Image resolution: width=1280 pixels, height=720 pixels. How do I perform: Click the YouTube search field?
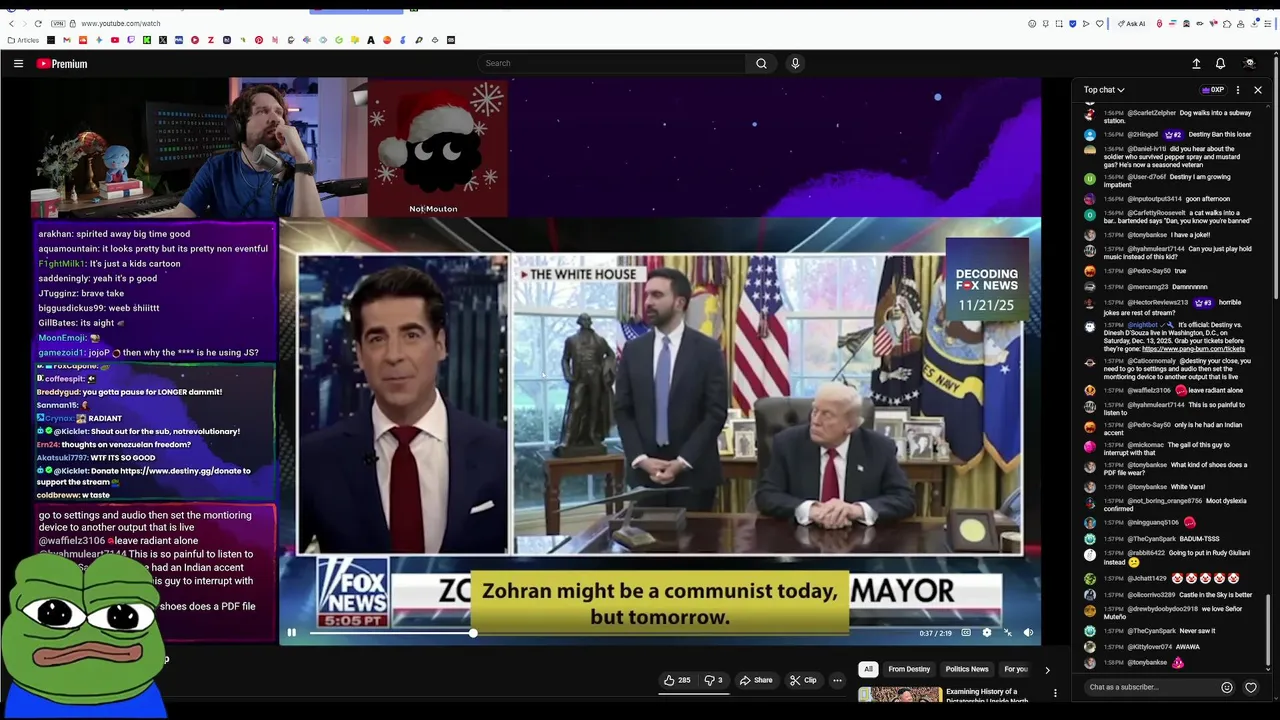[610, 63]
